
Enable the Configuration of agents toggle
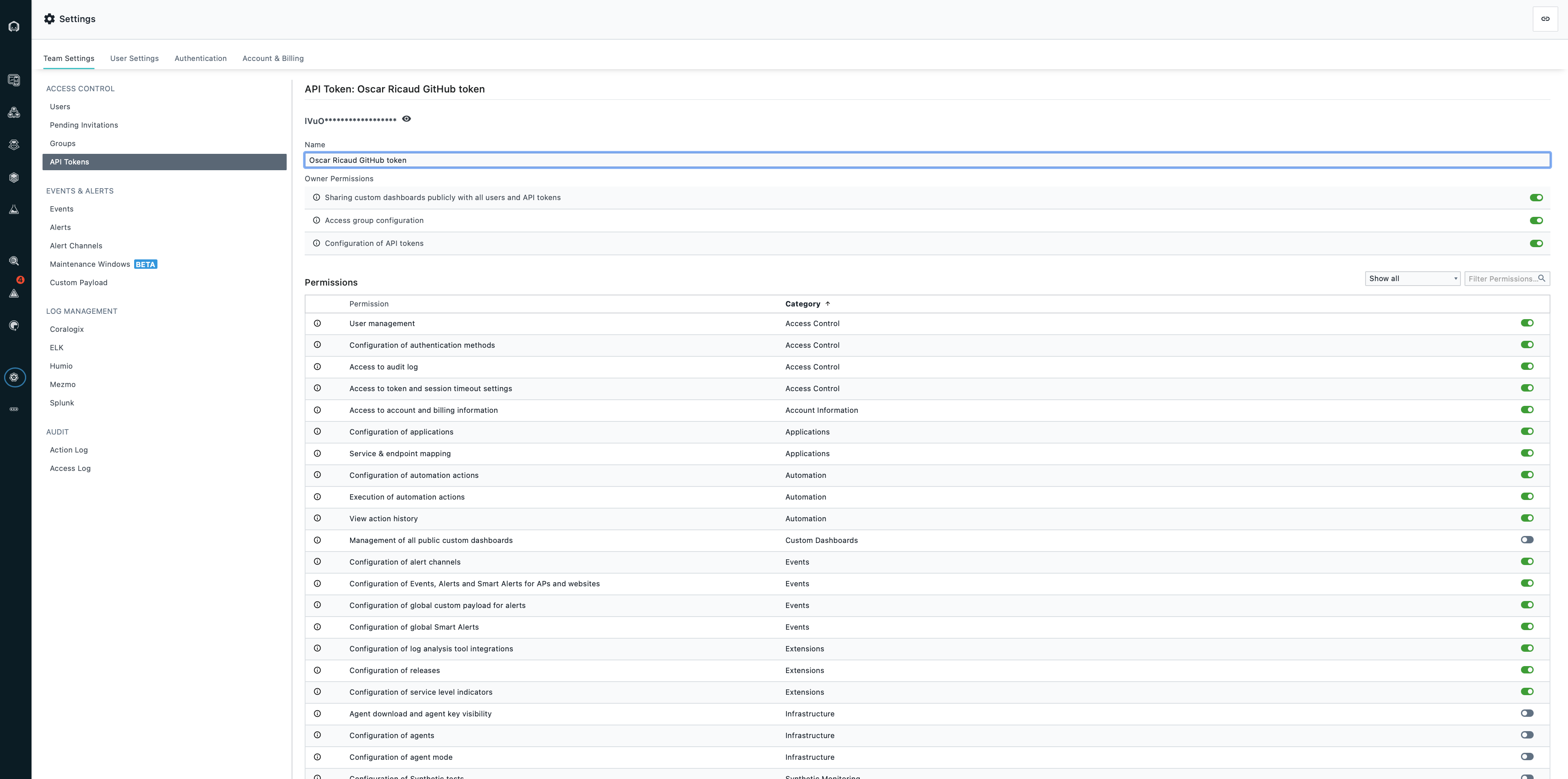click(x=1527, y=734)
